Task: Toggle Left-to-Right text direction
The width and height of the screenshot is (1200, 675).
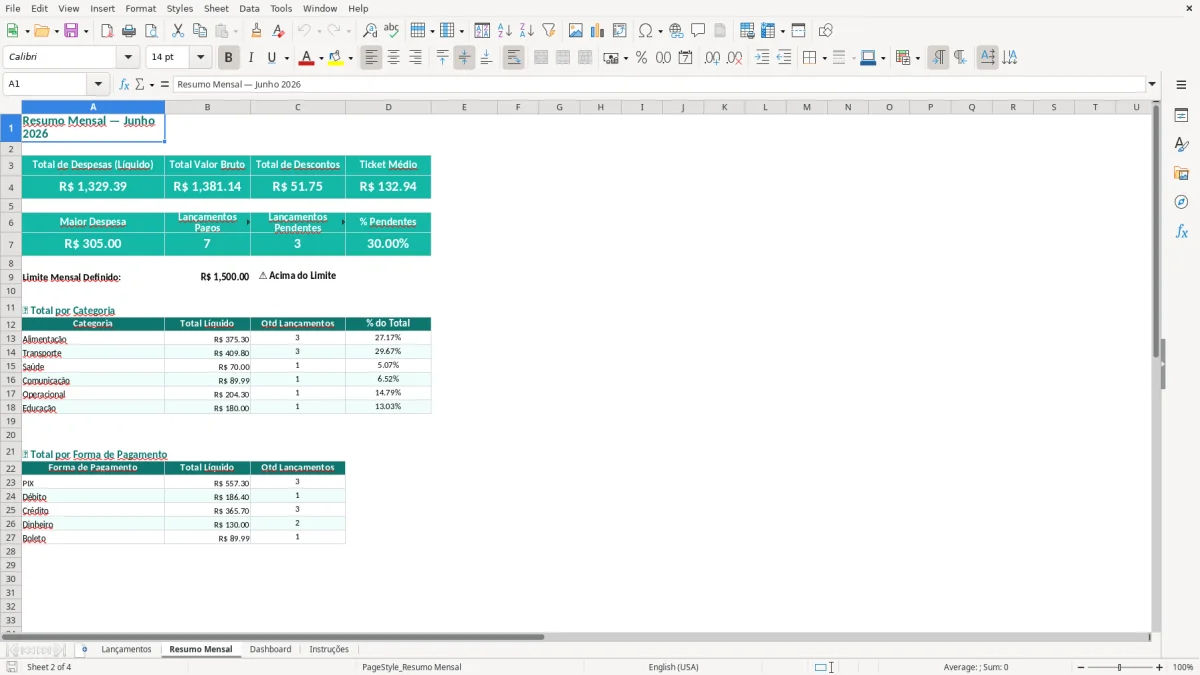Action: coord(937,58)
